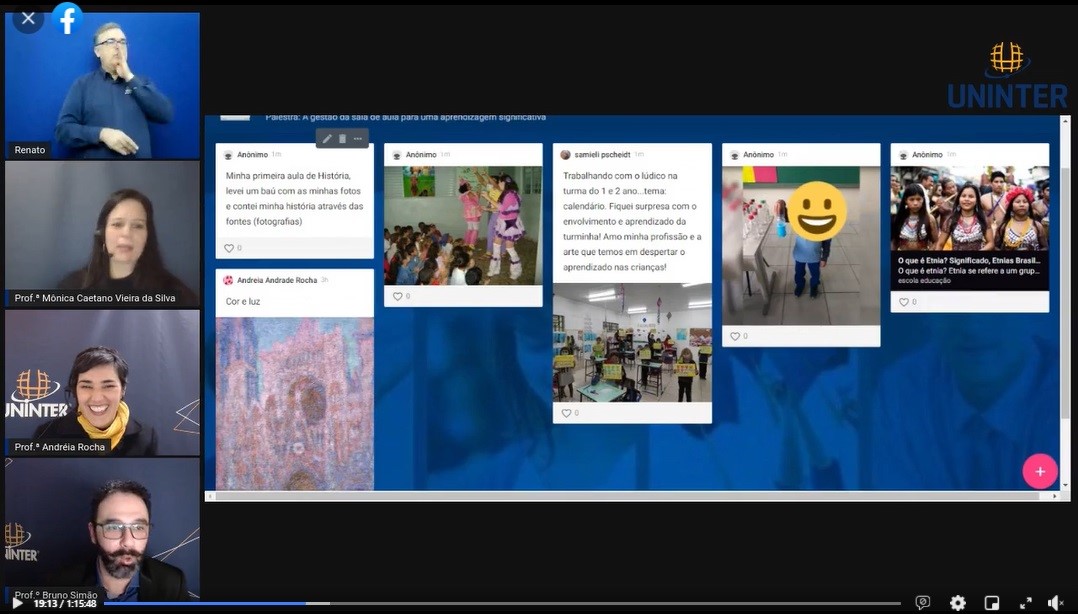Viewport: 1078px width, 614px height.
Task: Click the Facebook logo icon
Action: (67, 18)
